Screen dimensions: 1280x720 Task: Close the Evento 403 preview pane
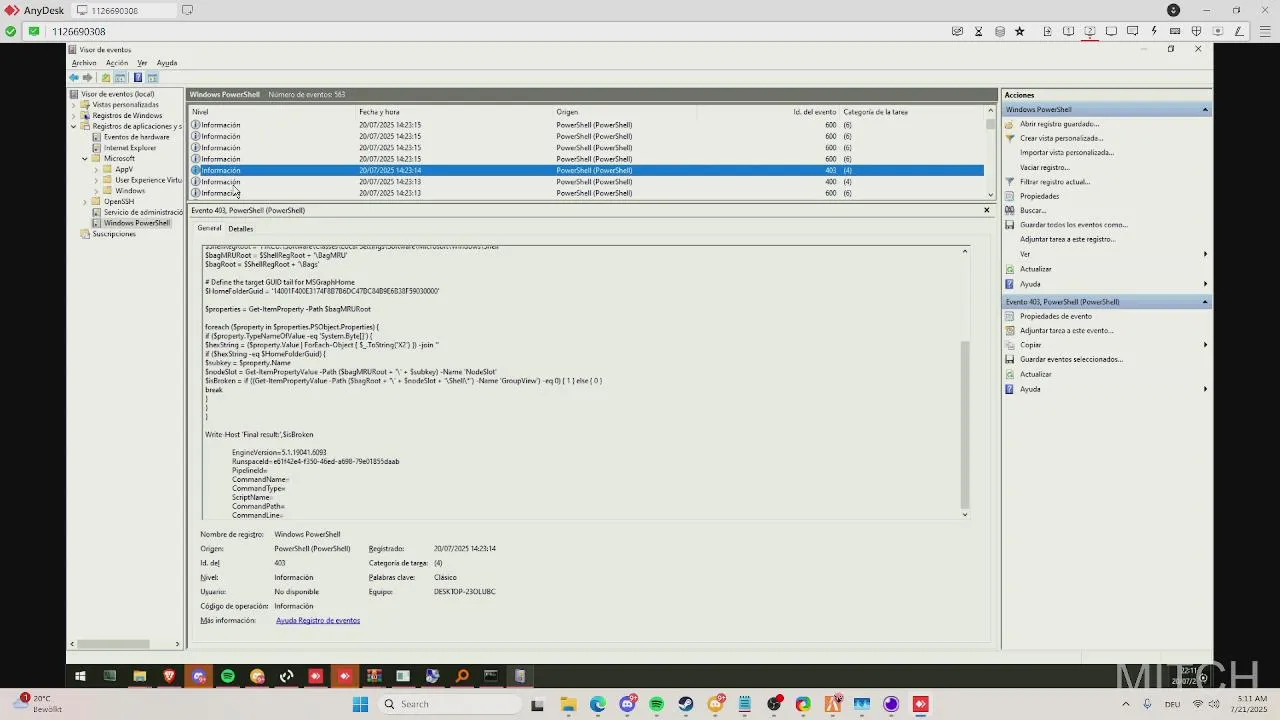coord(986,210)
